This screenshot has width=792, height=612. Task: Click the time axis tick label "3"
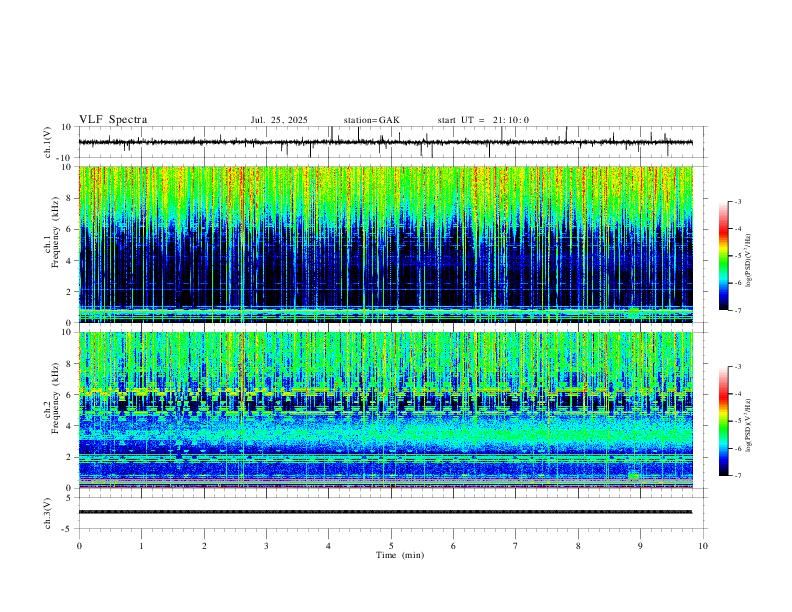pos(266,546)
